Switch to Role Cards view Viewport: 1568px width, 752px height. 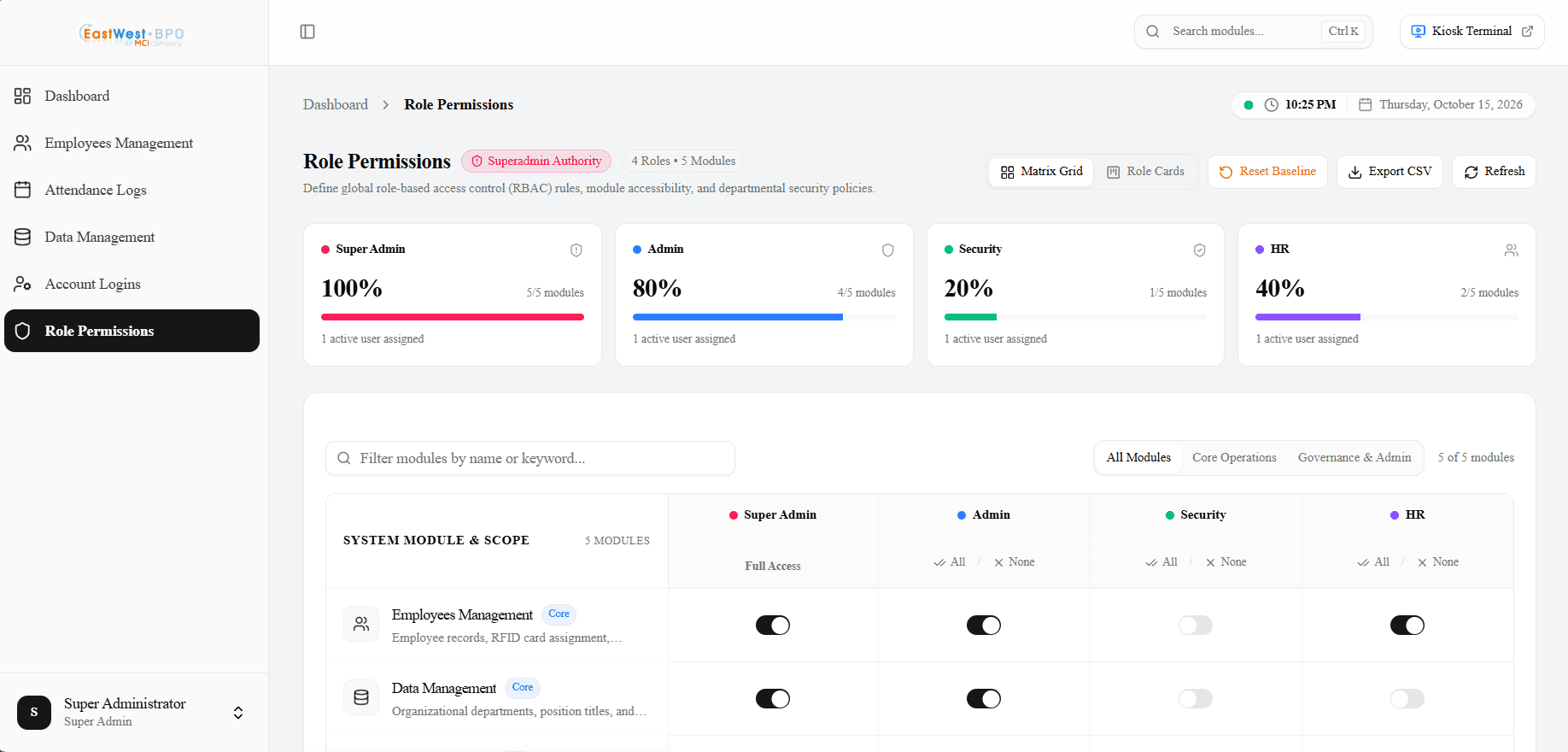[1146, 172]
